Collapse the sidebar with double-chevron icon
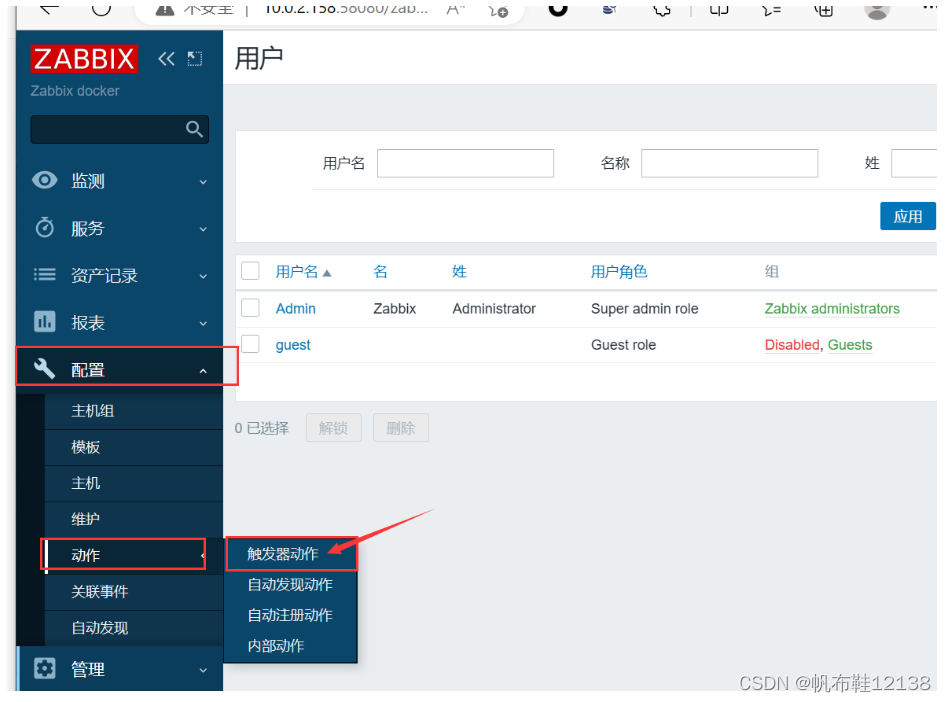 click(x=167, y=59)
